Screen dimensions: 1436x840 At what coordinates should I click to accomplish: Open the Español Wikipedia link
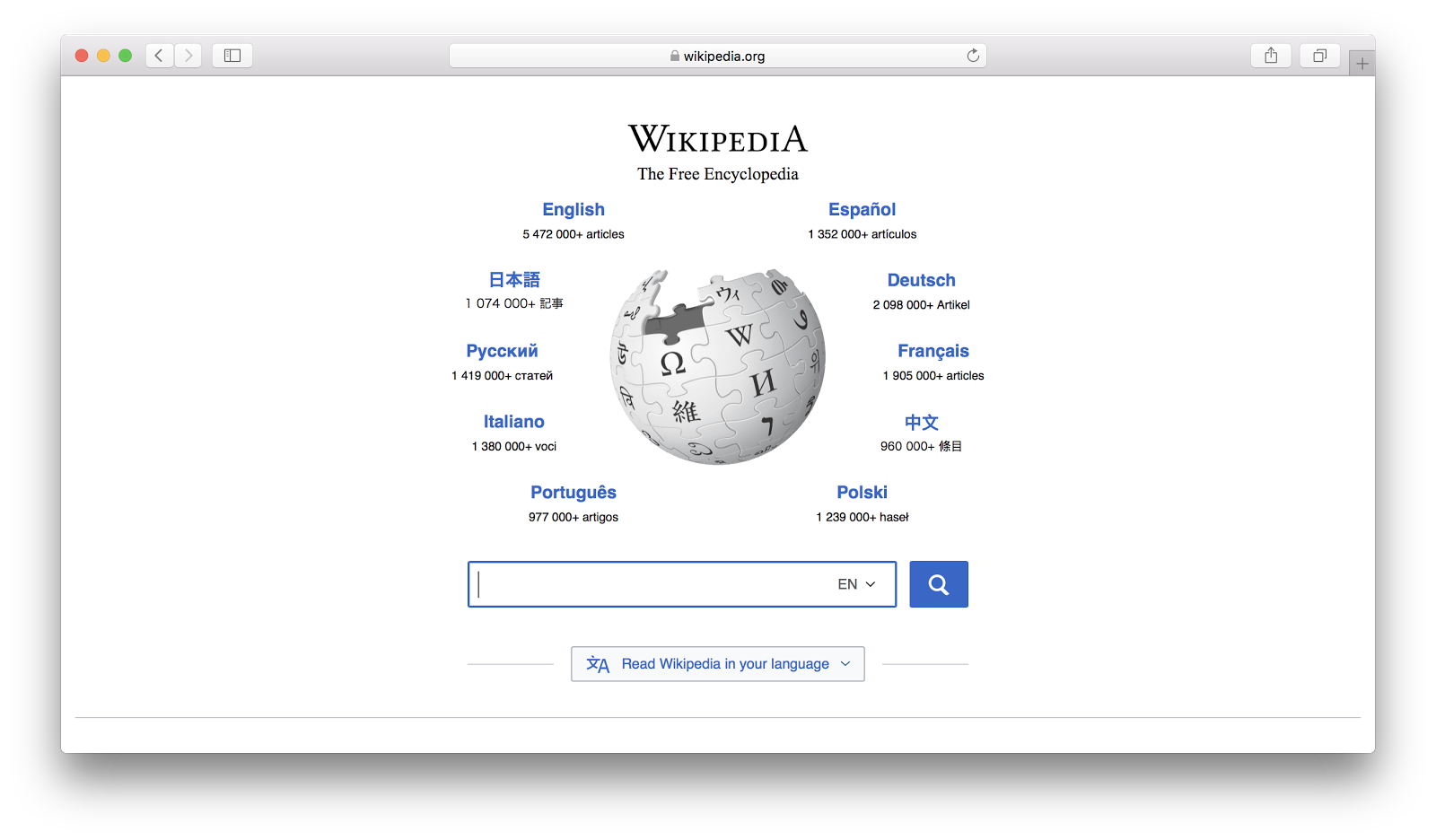coord(862,209)
